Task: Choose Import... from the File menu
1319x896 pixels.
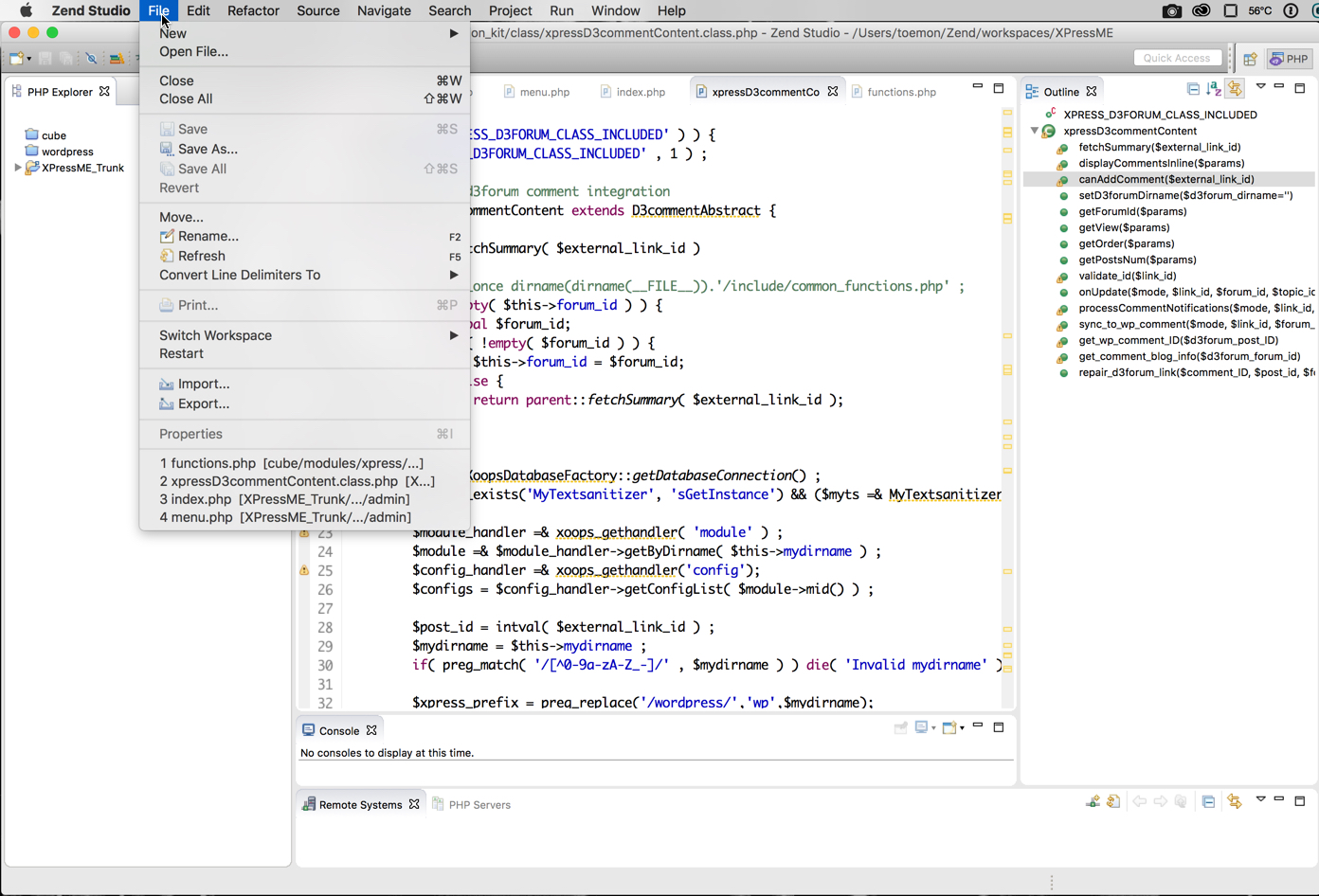Action: point(304,384)
